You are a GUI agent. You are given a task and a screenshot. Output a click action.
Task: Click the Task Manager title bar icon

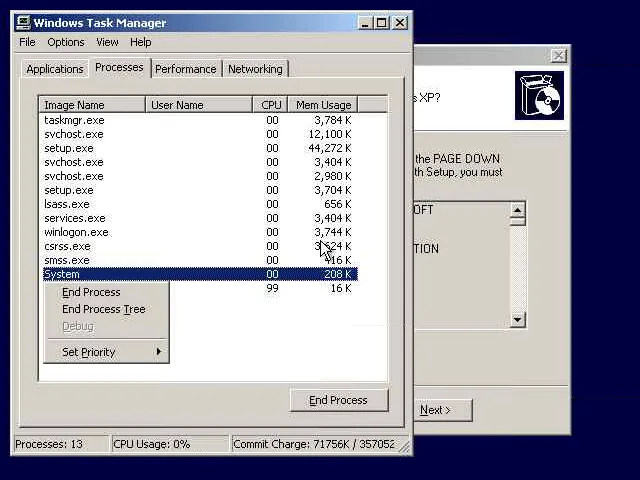[23, 23]
